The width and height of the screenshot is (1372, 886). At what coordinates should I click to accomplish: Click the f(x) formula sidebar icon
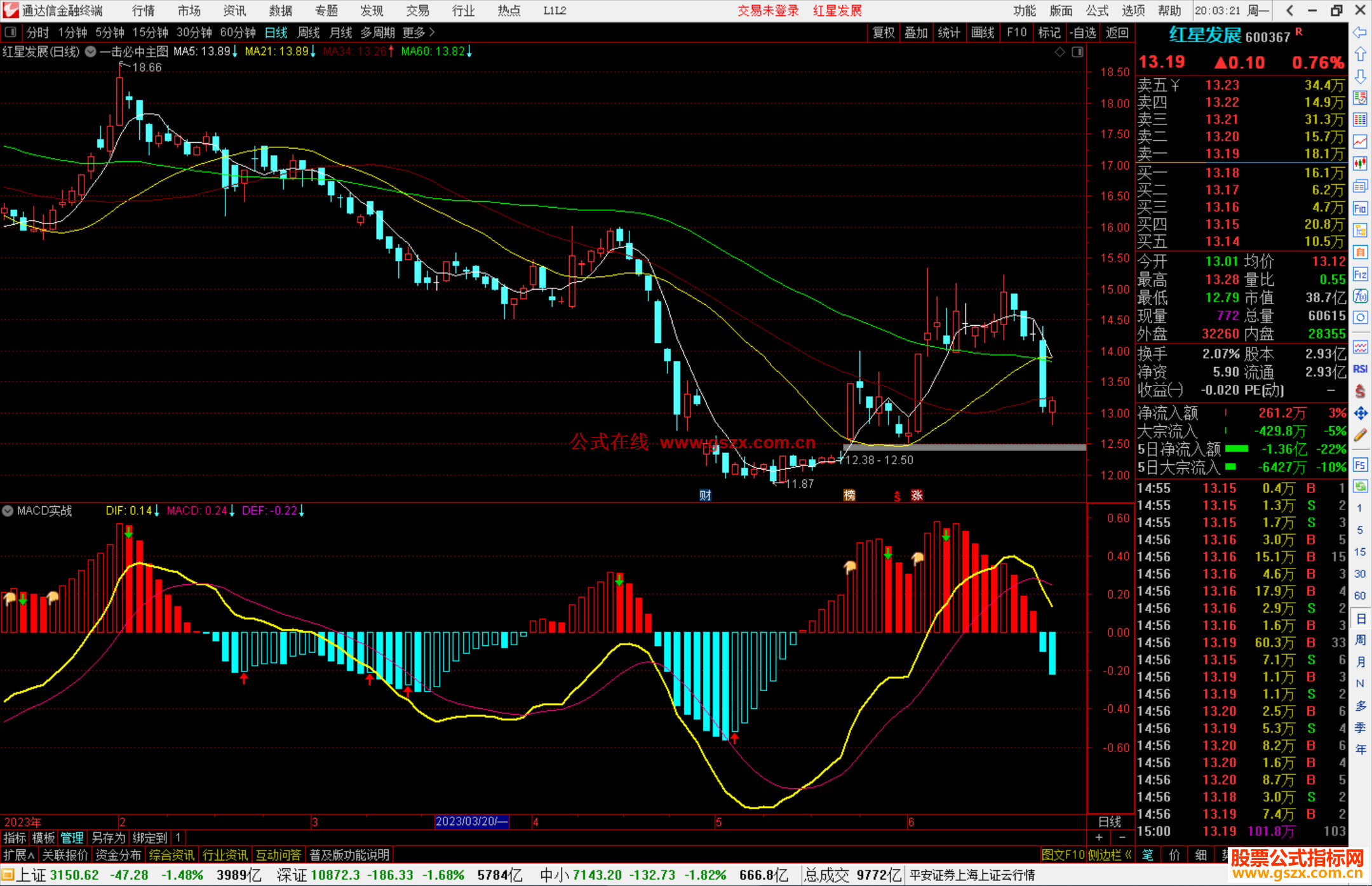point(1360,296)
